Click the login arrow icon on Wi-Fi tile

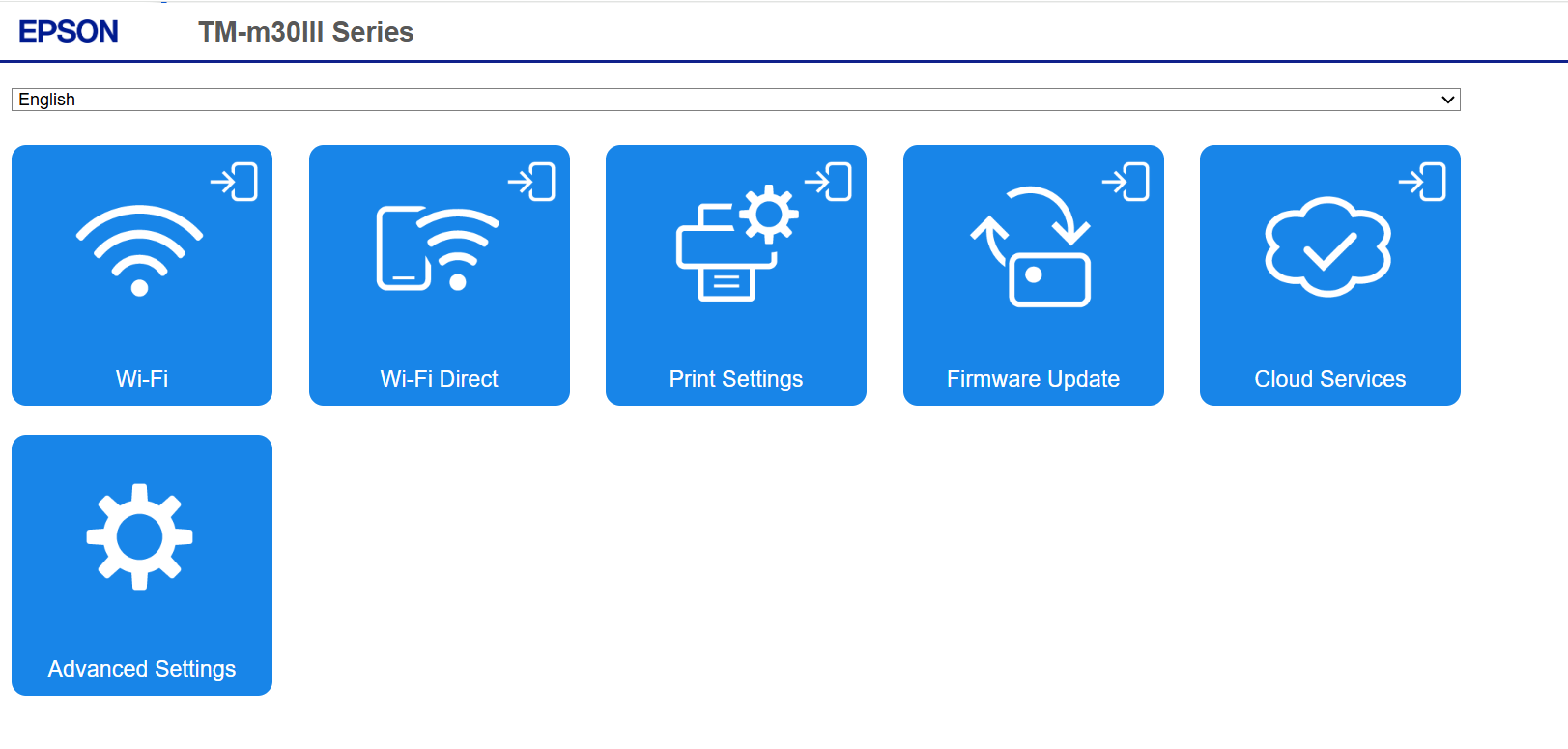pyautogui.click(x=235, y=182)
